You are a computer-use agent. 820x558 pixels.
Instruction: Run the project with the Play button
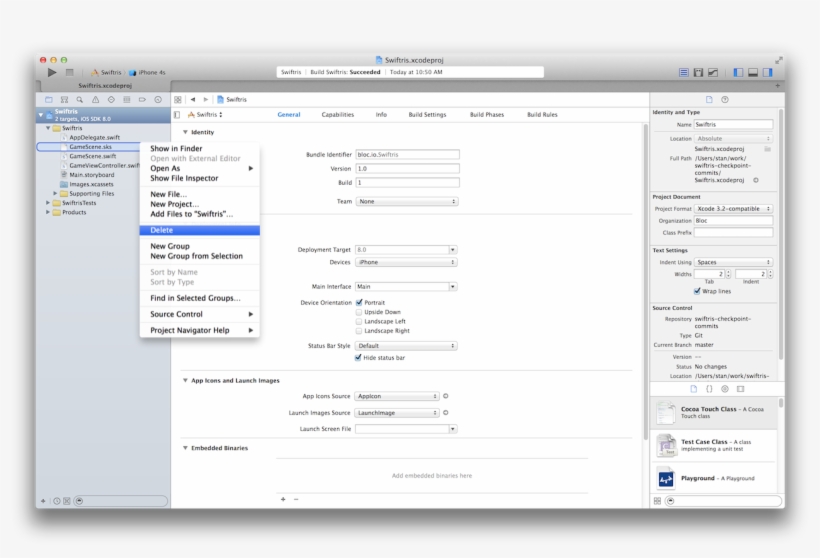point(52,72)
